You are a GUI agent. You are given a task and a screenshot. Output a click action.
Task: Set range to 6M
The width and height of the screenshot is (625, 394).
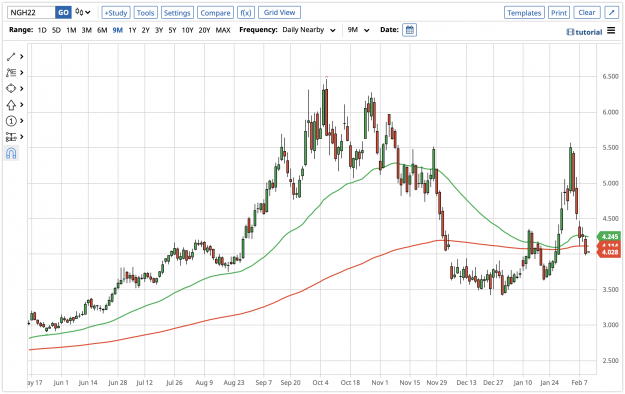pyautogui.click(x=102, y=30)
